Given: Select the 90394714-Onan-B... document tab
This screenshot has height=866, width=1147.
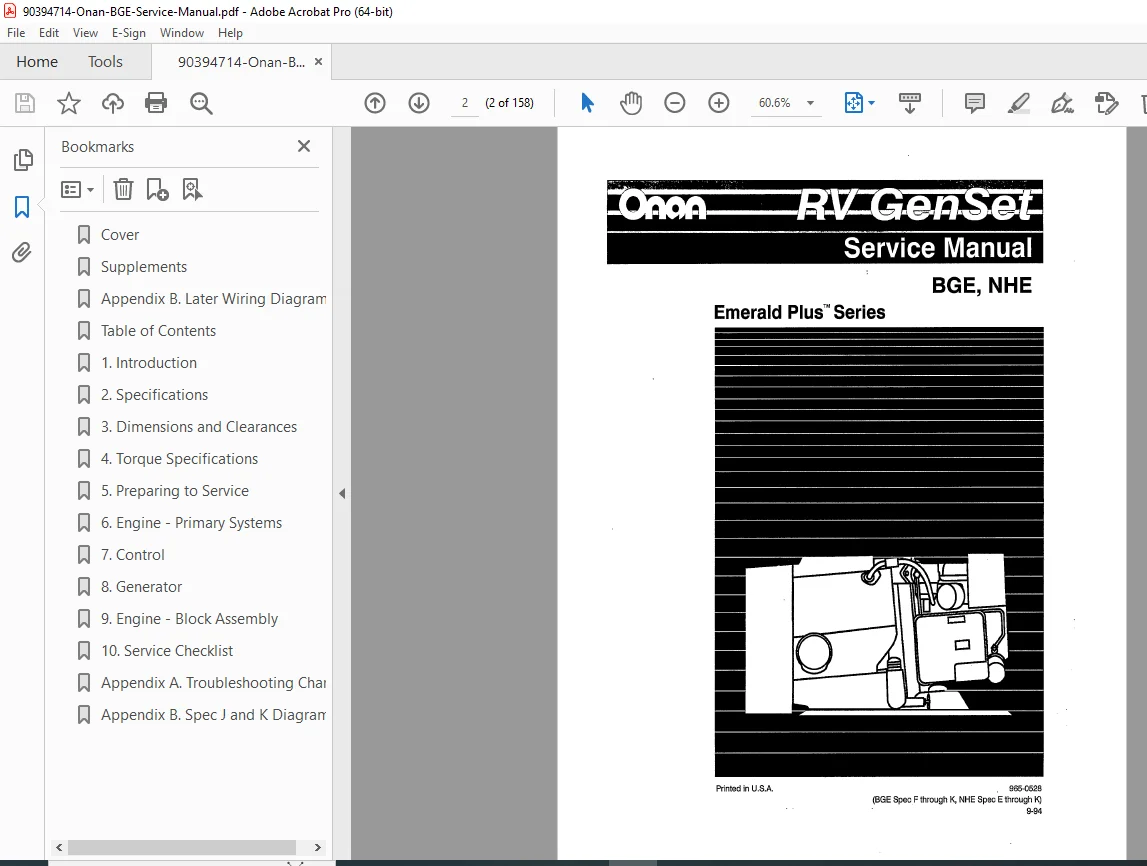Looking at the screenshot, I should [241, 62].
